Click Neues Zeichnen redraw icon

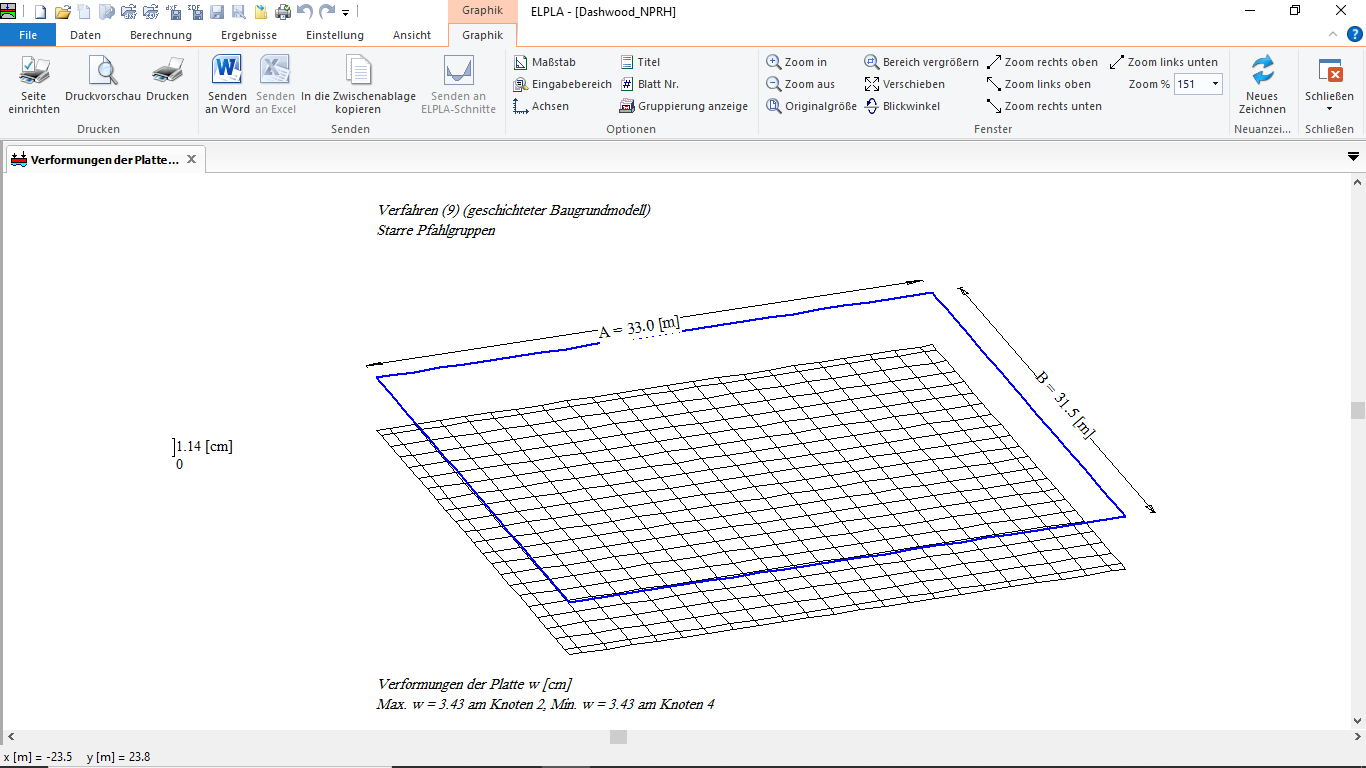coord(1262,84)
